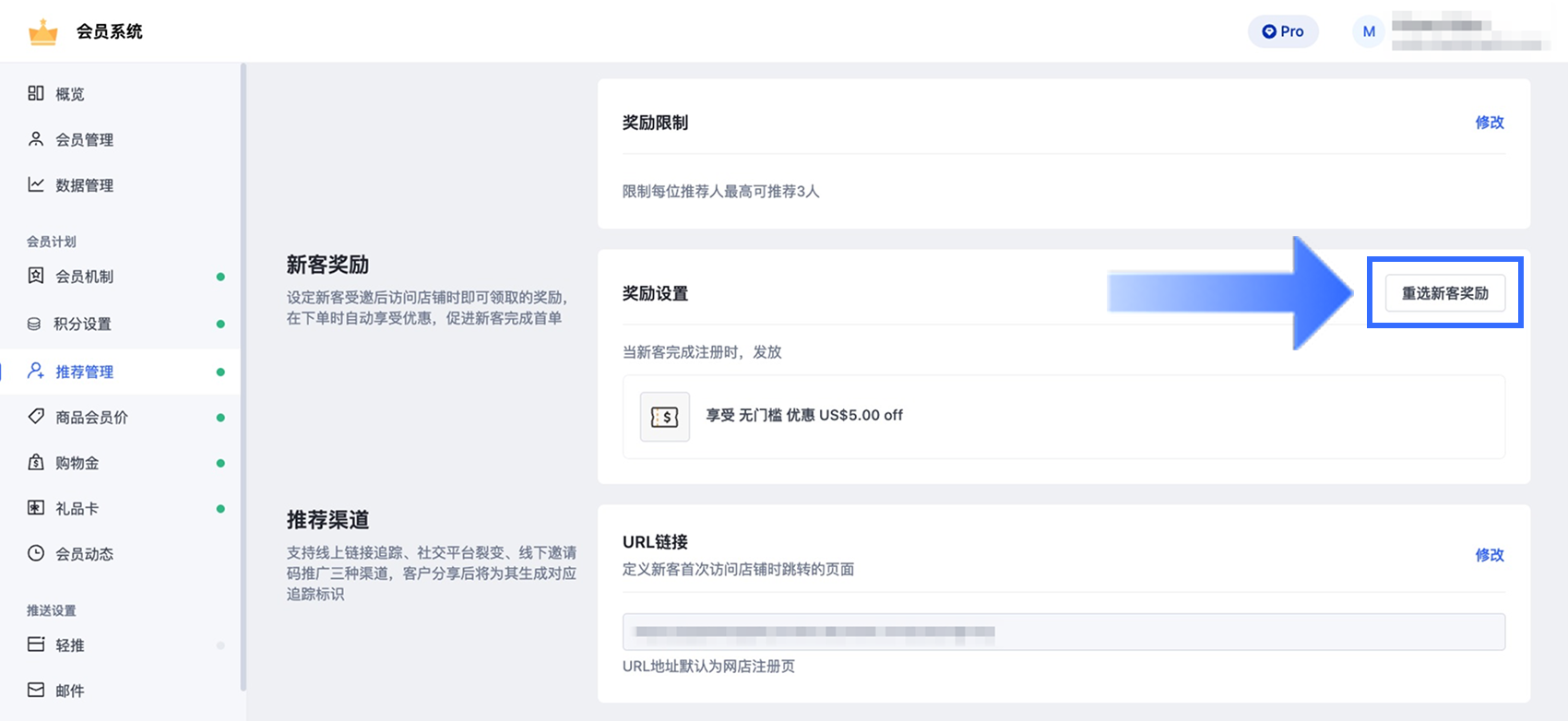
Task: Click the 推荐管理 add-person icon
Action: pos(36,371)
